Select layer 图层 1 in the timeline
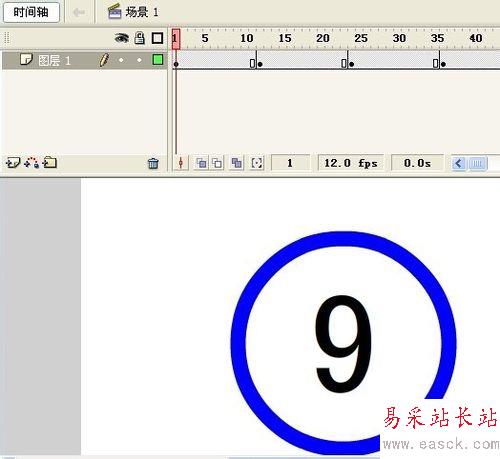Image resolution: width=500 pixels, height=459 pixels. tap(84, 60)
